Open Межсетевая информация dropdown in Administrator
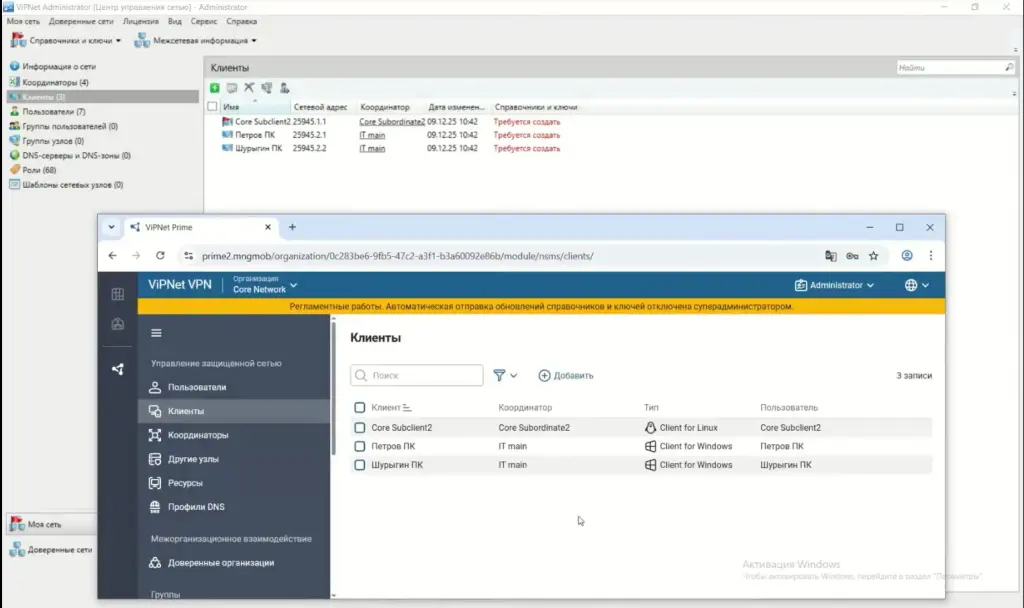This screenshot has height=608, width=1024. [x=195, y=40]
